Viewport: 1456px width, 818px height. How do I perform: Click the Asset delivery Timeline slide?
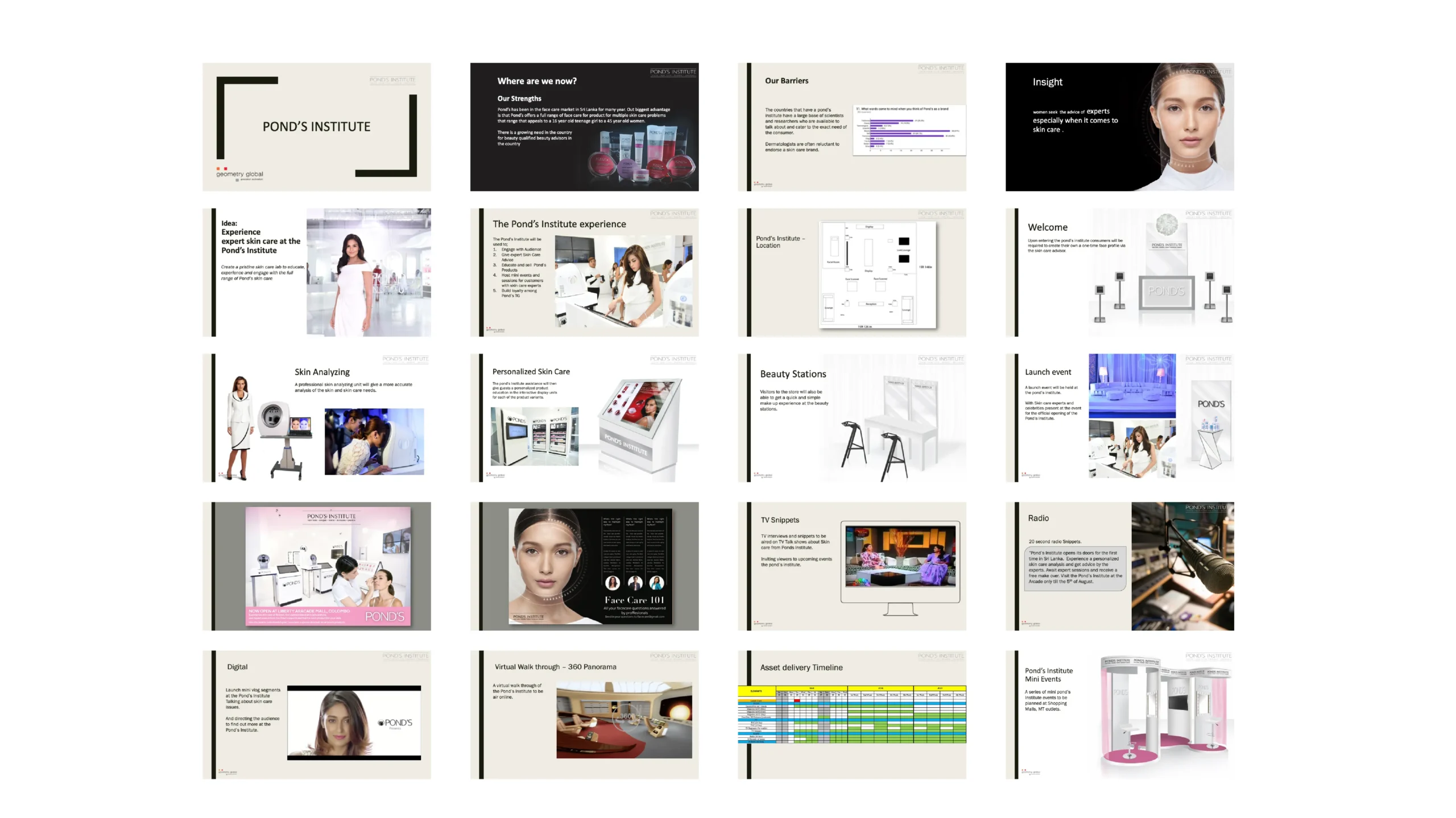coord(851,715)
